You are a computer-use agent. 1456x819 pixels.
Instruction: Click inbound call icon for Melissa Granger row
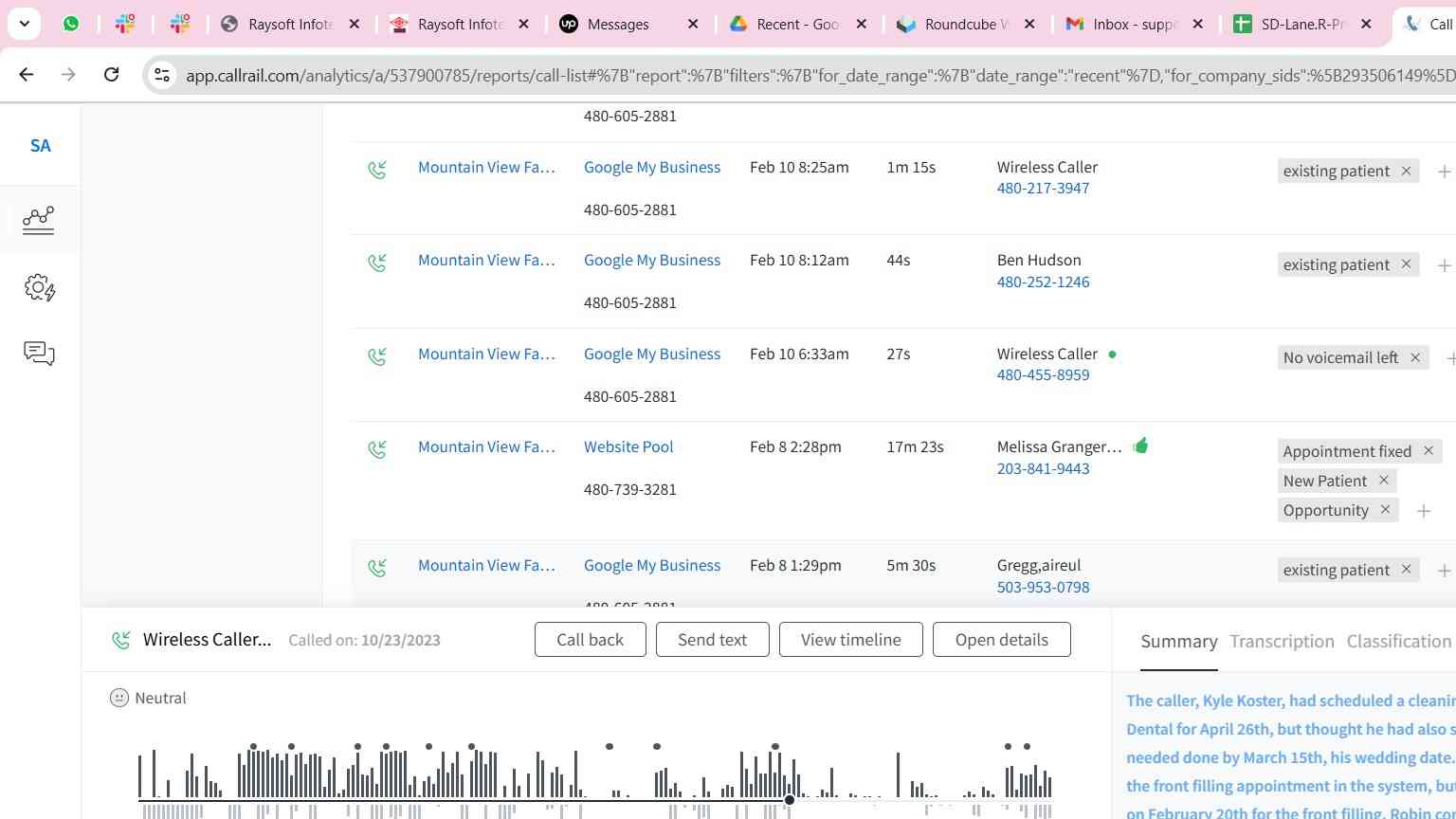point(377,449)
